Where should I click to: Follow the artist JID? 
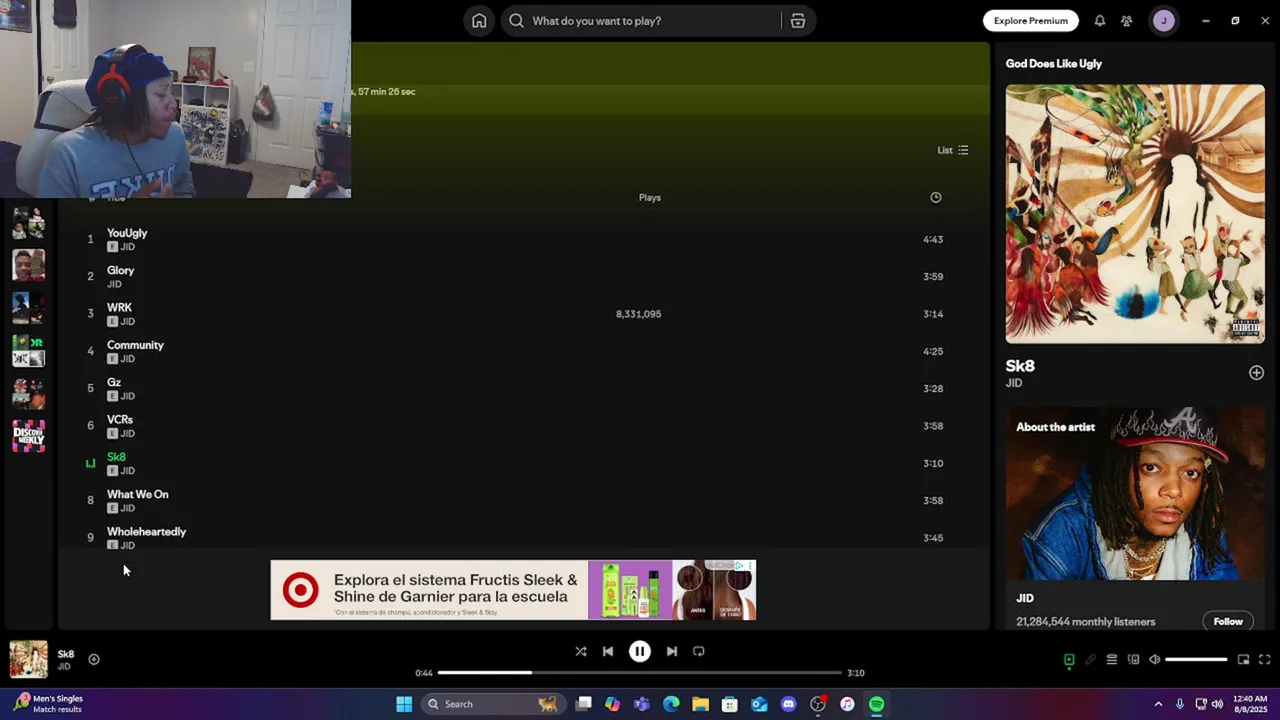click(1228, 622)
